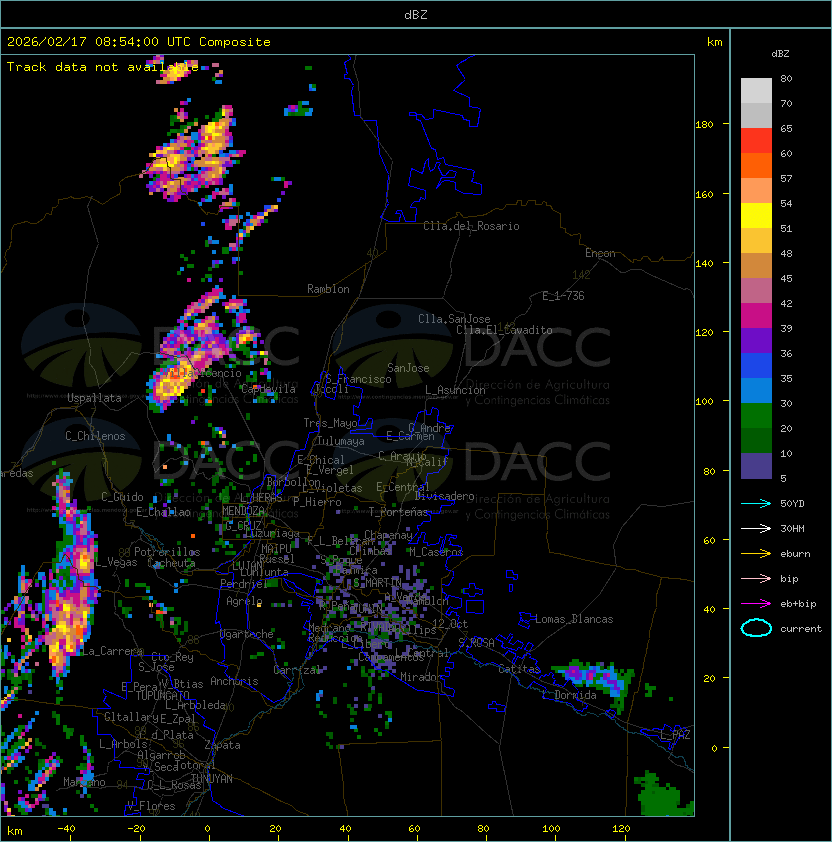Screen dimensions: 832x842
Task: Click the 'current' legend label
Action: point(801,629)
